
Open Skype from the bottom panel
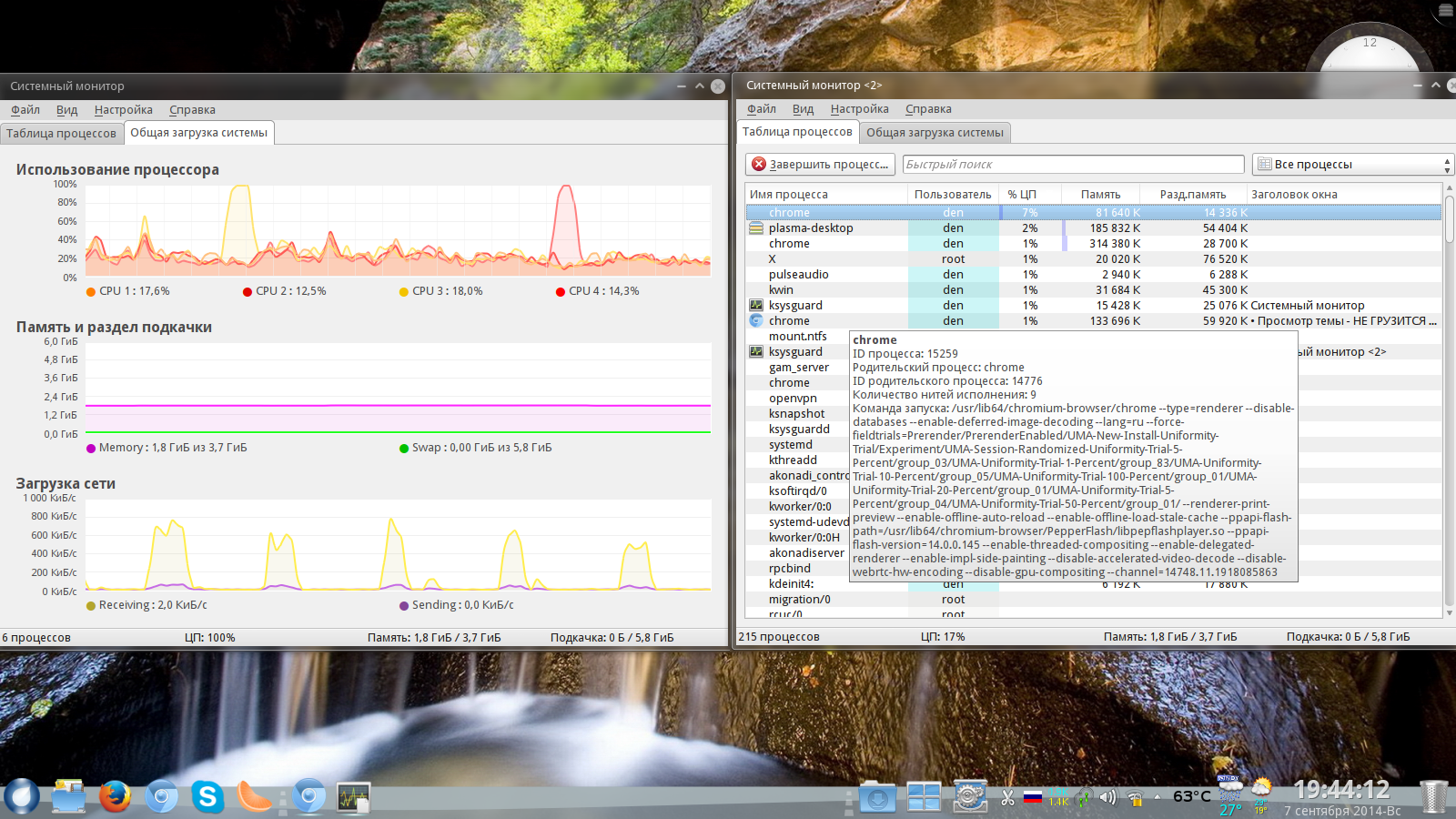(207, 797)
